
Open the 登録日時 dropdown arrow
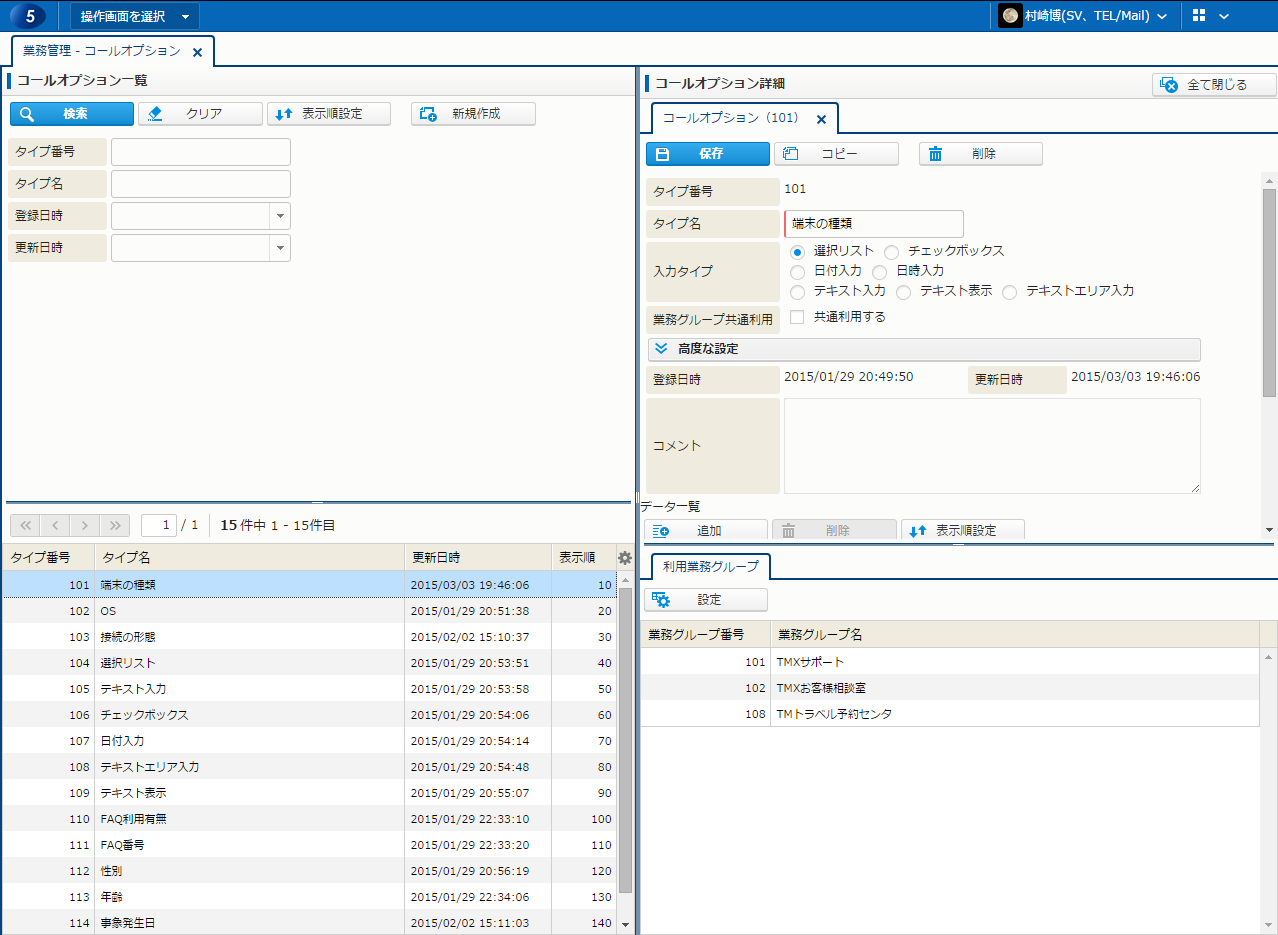click(x=279, y=216)
